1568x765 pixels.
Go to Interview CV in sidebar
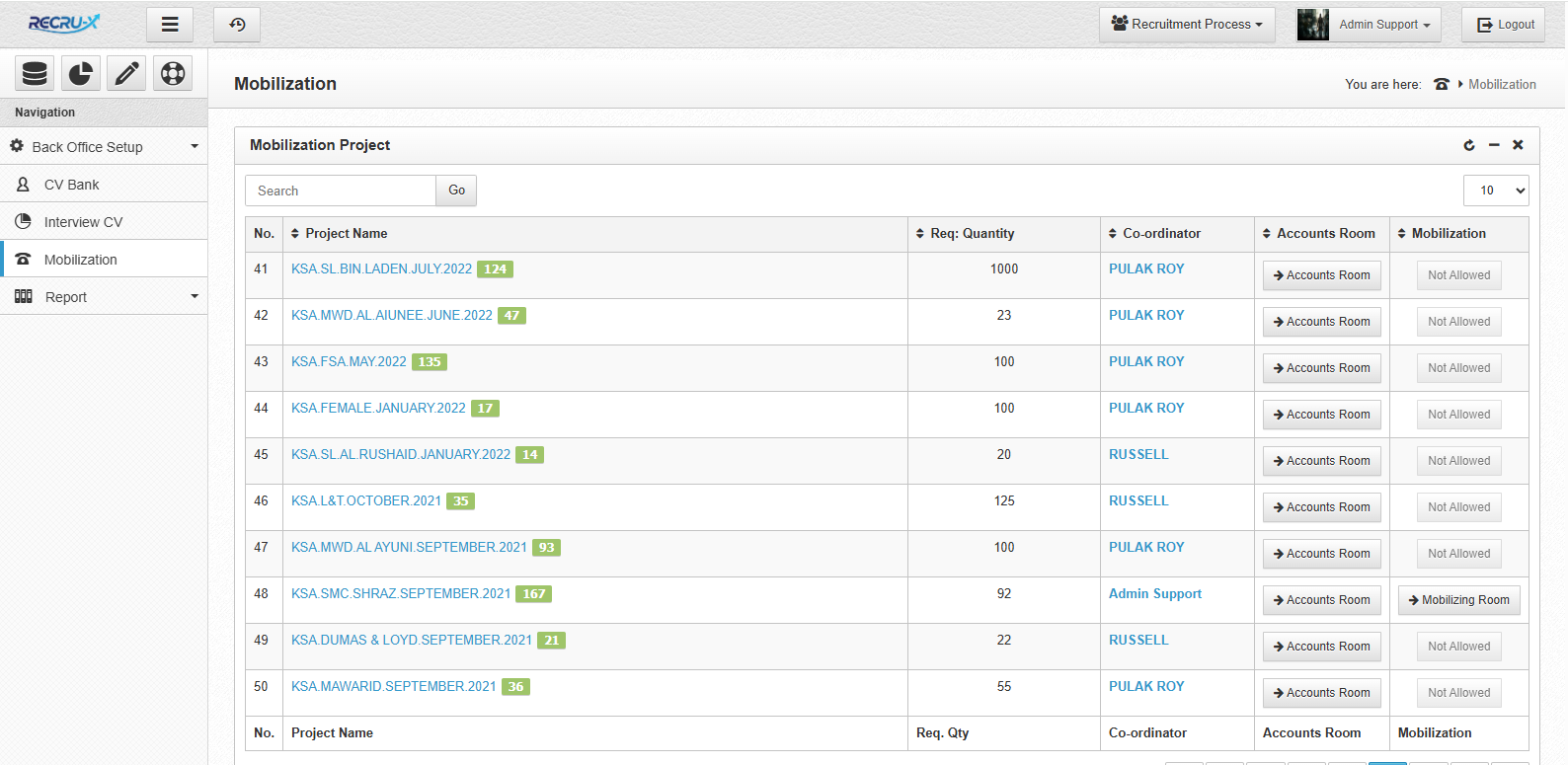click(x=83, y=222)
